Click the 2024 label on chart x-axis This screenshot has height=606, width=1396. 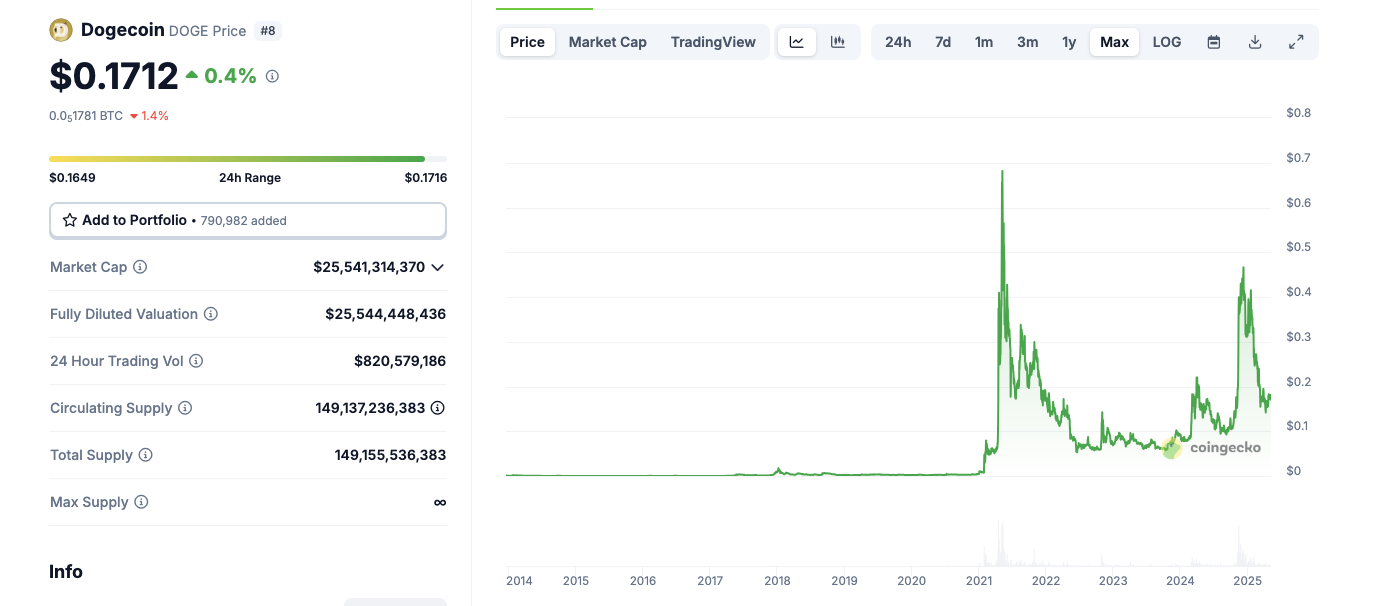[x=1180, y=580]
